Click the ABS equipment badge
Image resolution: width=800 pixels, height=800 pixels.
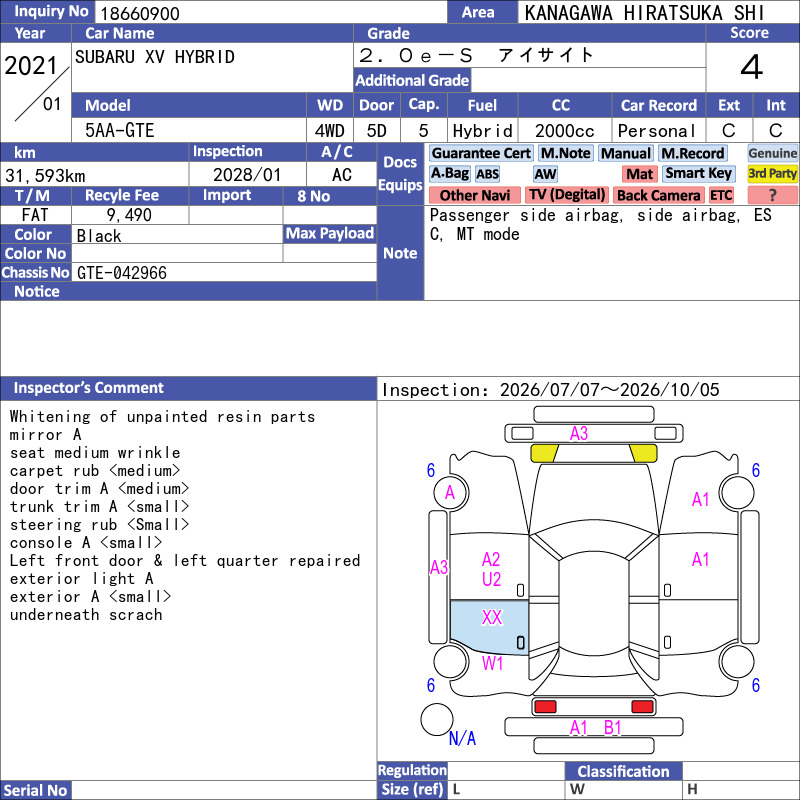pyautogui.click(x=487, y=174)
